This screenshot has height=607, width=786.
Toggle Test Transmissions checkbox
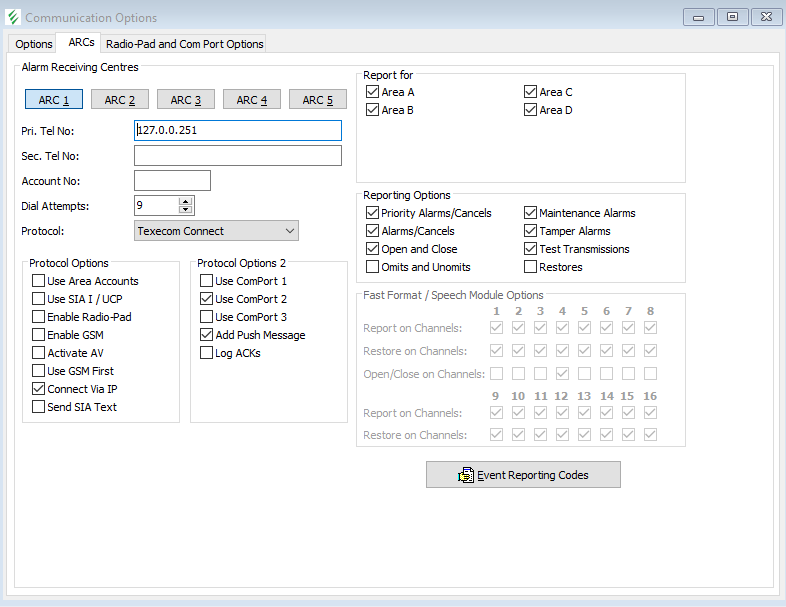click(x=530, y=249)
